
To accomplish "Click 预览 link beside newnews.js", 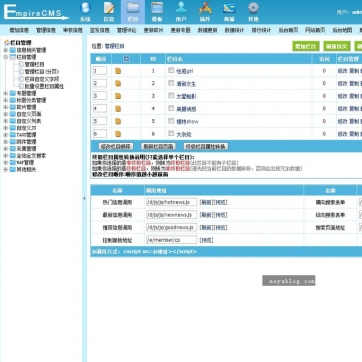I will [x=220, y=215].
